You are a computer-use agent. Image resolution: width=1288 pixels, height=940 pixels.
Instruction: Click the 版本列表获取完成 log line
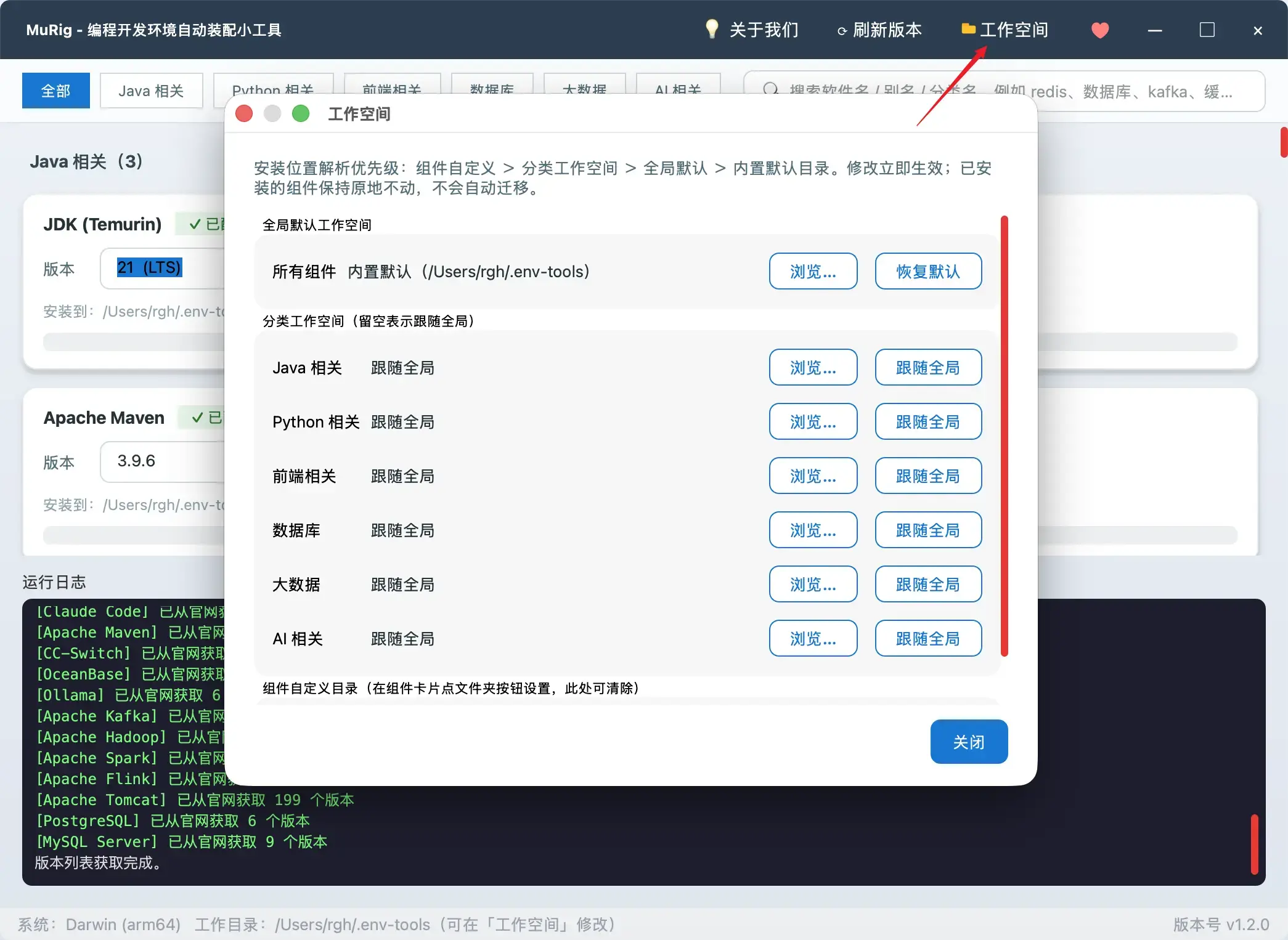(99, 862)
